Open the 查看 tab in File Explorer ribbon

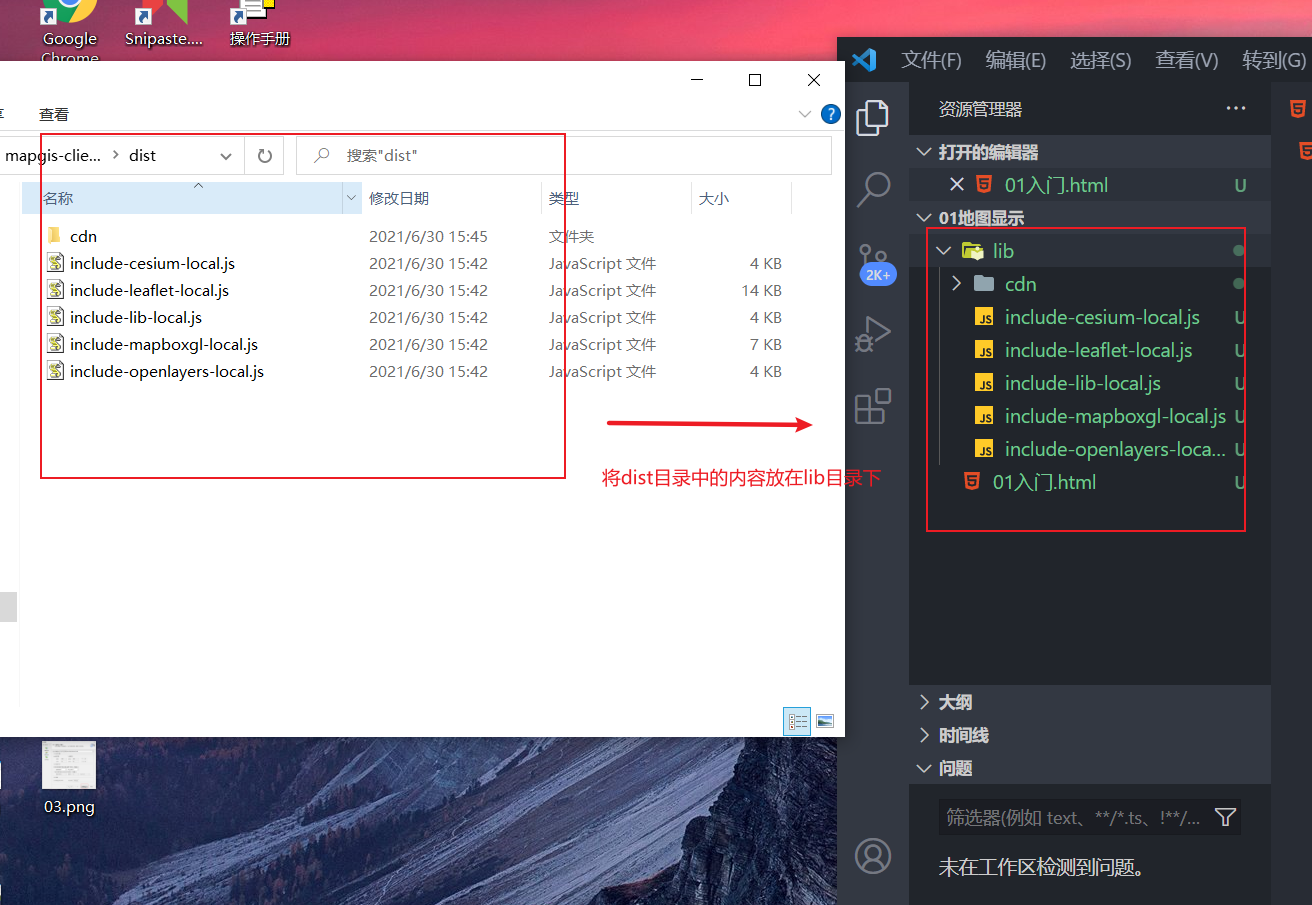pyautogui.click(x=54, y=115)
